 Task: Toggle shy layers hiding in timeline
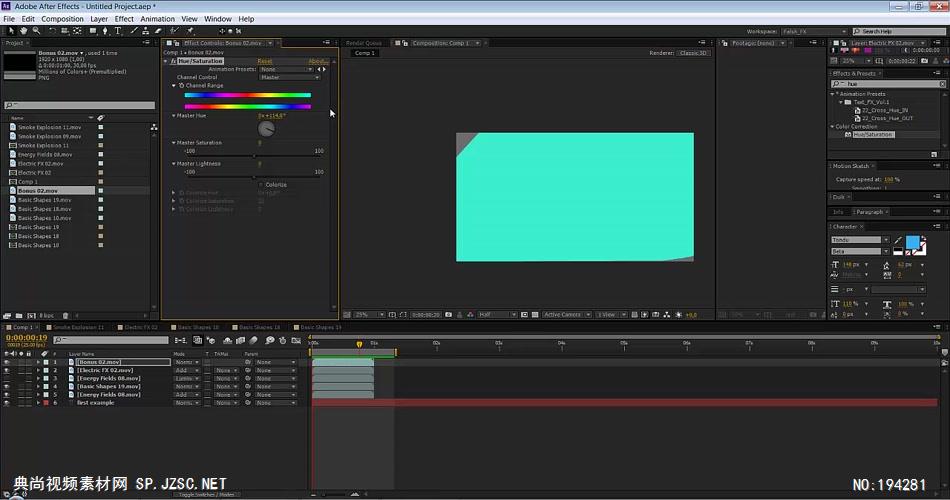(x=228, y=341)
